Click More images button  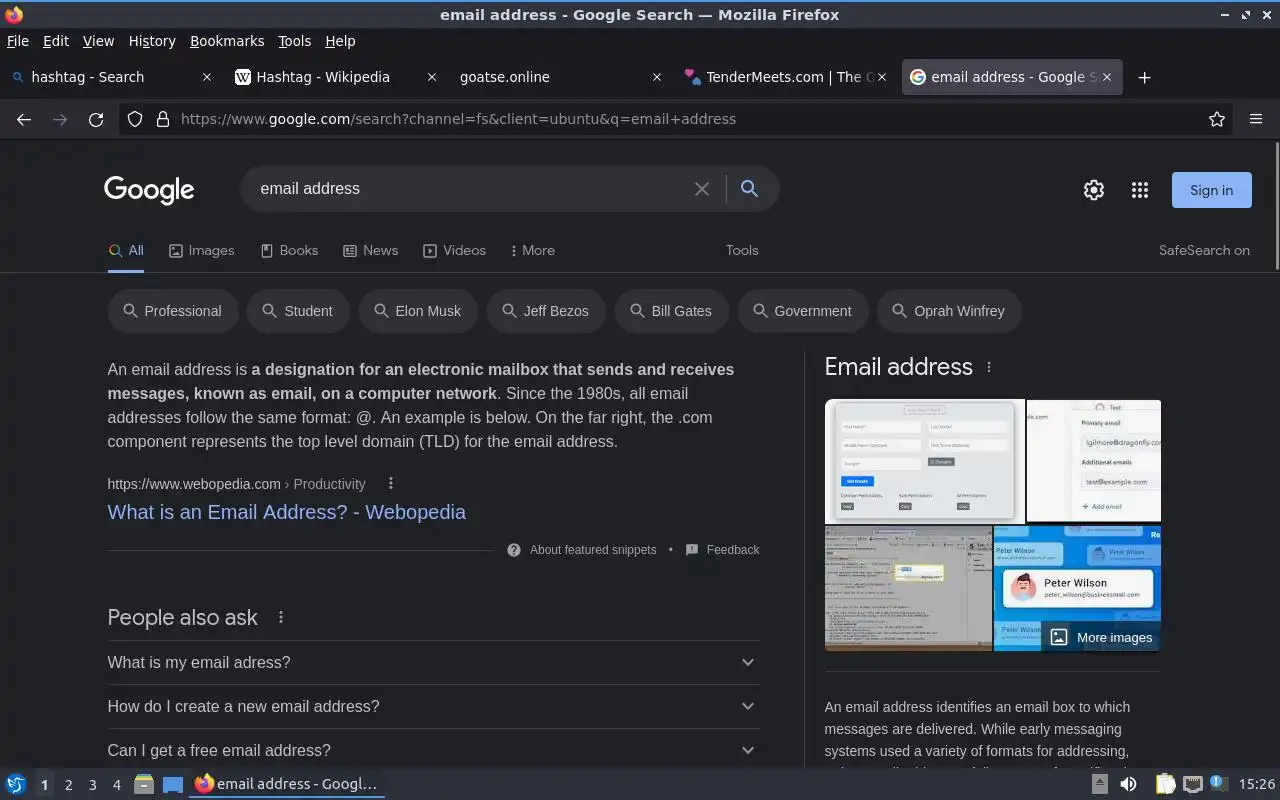[1101, 638]
